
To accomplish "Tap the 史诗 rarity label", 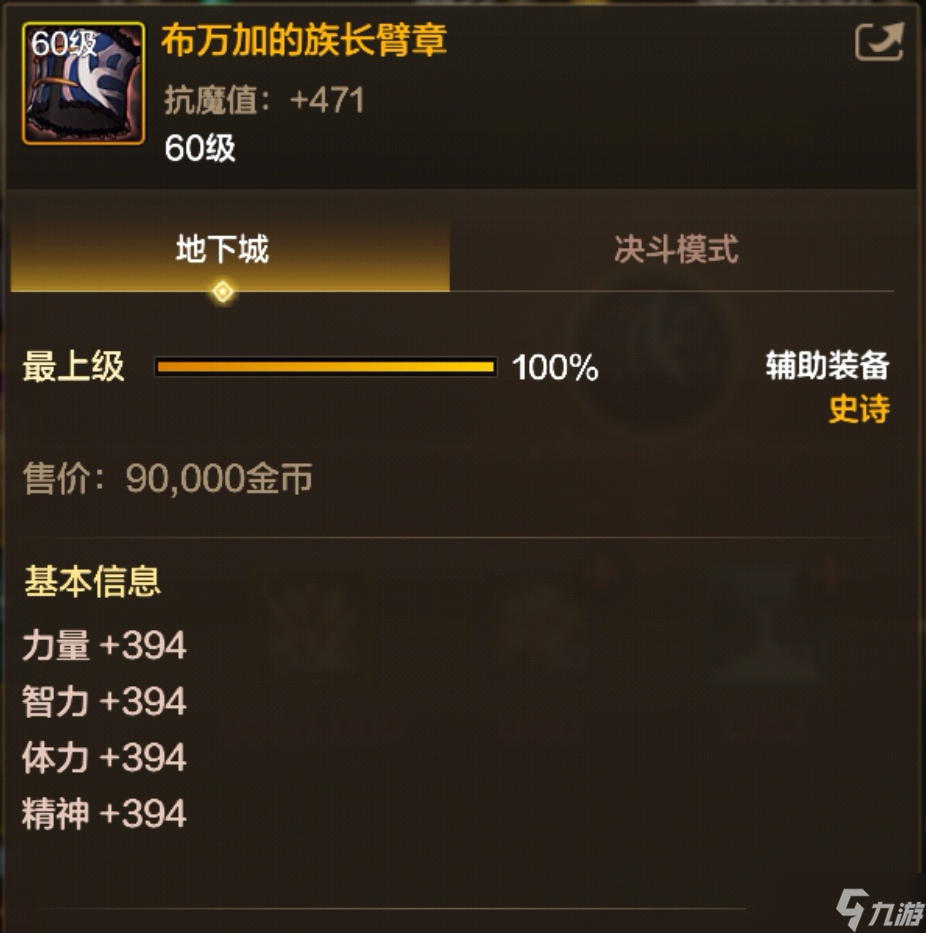I will coord(859,409).
